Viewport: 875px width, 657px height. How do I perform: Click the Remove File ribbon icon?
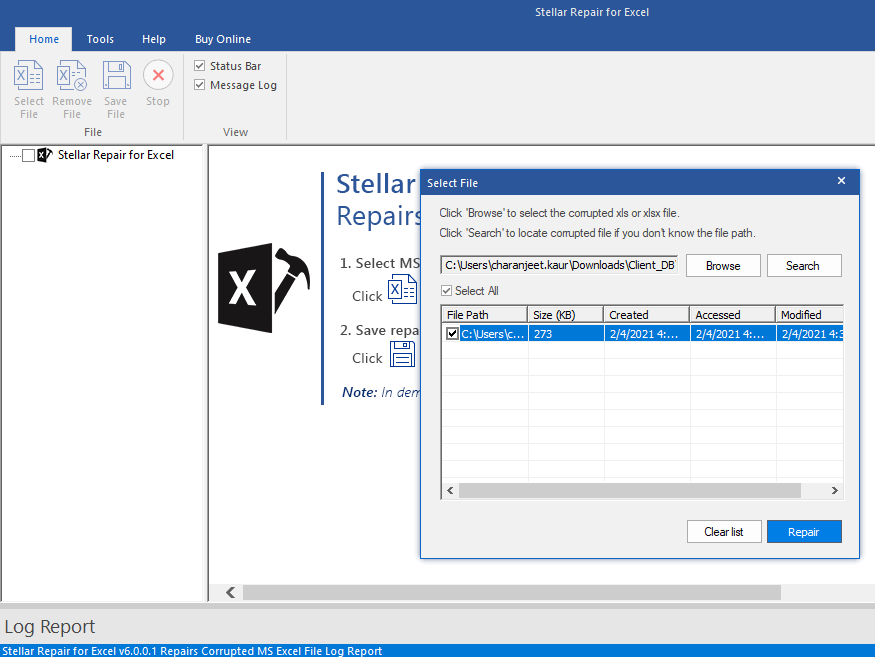[x=71, y=75]
